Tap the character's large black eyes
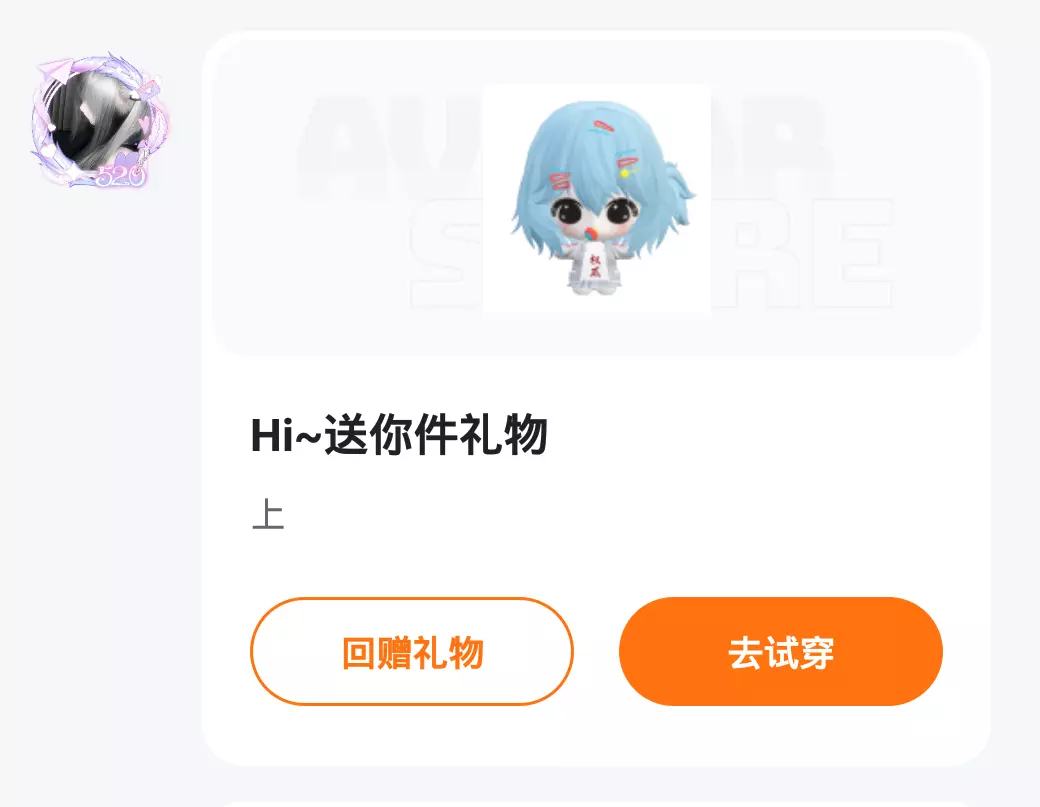This screenshot has height=807, width=1040. pos(595,212)
